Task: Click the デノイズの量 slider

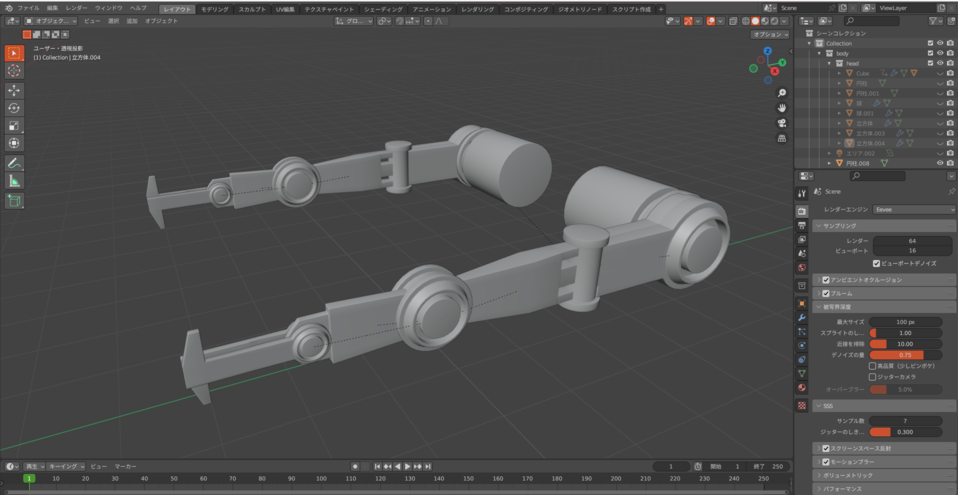Action: (905, 354)
